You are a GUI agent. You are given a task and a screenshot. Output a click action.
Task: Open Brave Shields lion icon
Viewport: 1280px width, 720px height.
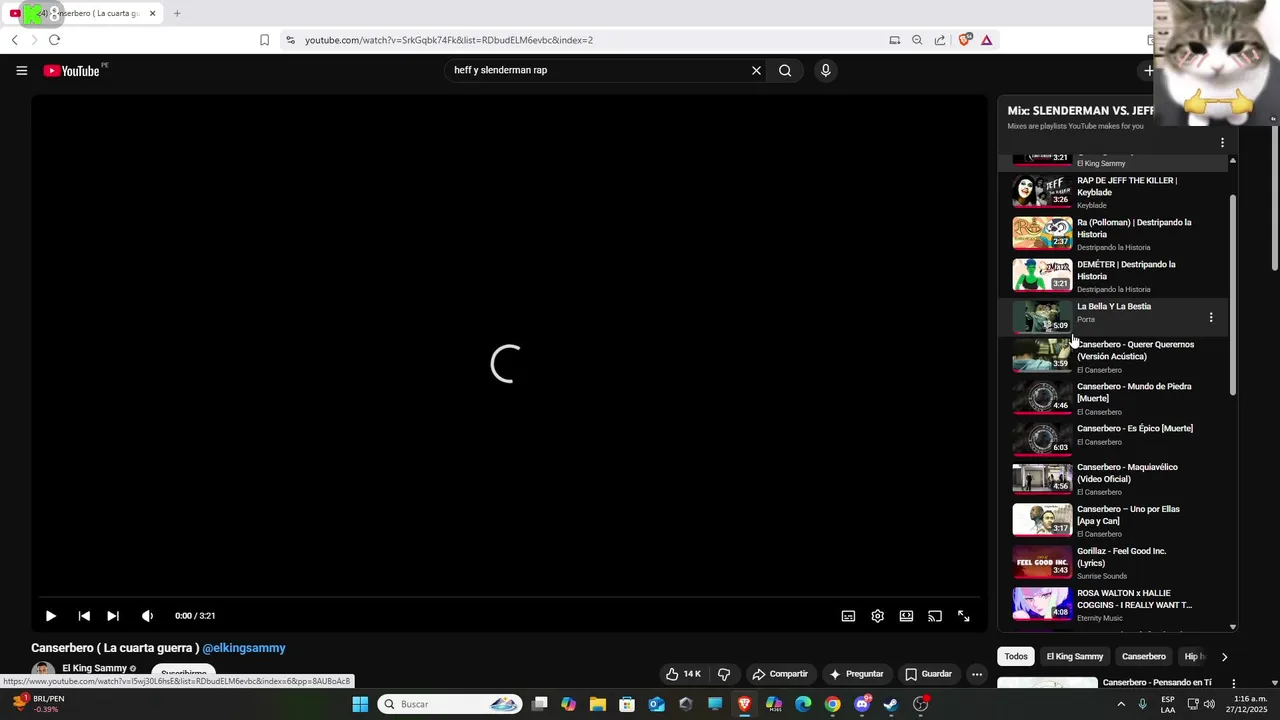pyautogui.click(x=964, y=40)
